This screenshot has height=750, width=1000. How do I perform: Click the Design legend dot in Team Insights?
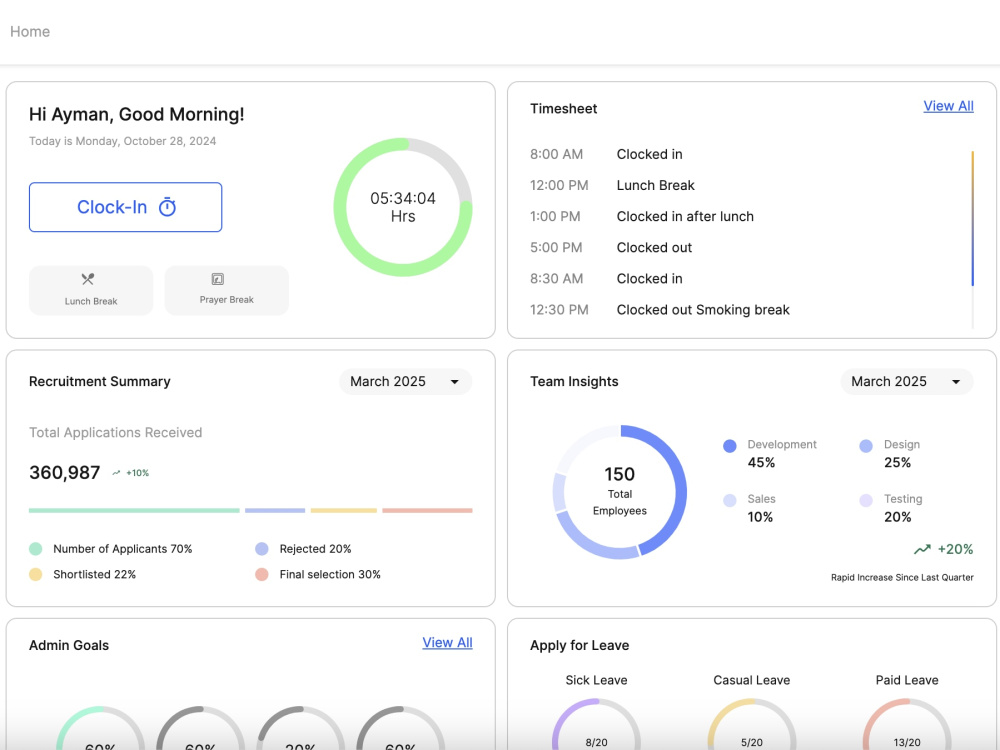coord(865,446)
